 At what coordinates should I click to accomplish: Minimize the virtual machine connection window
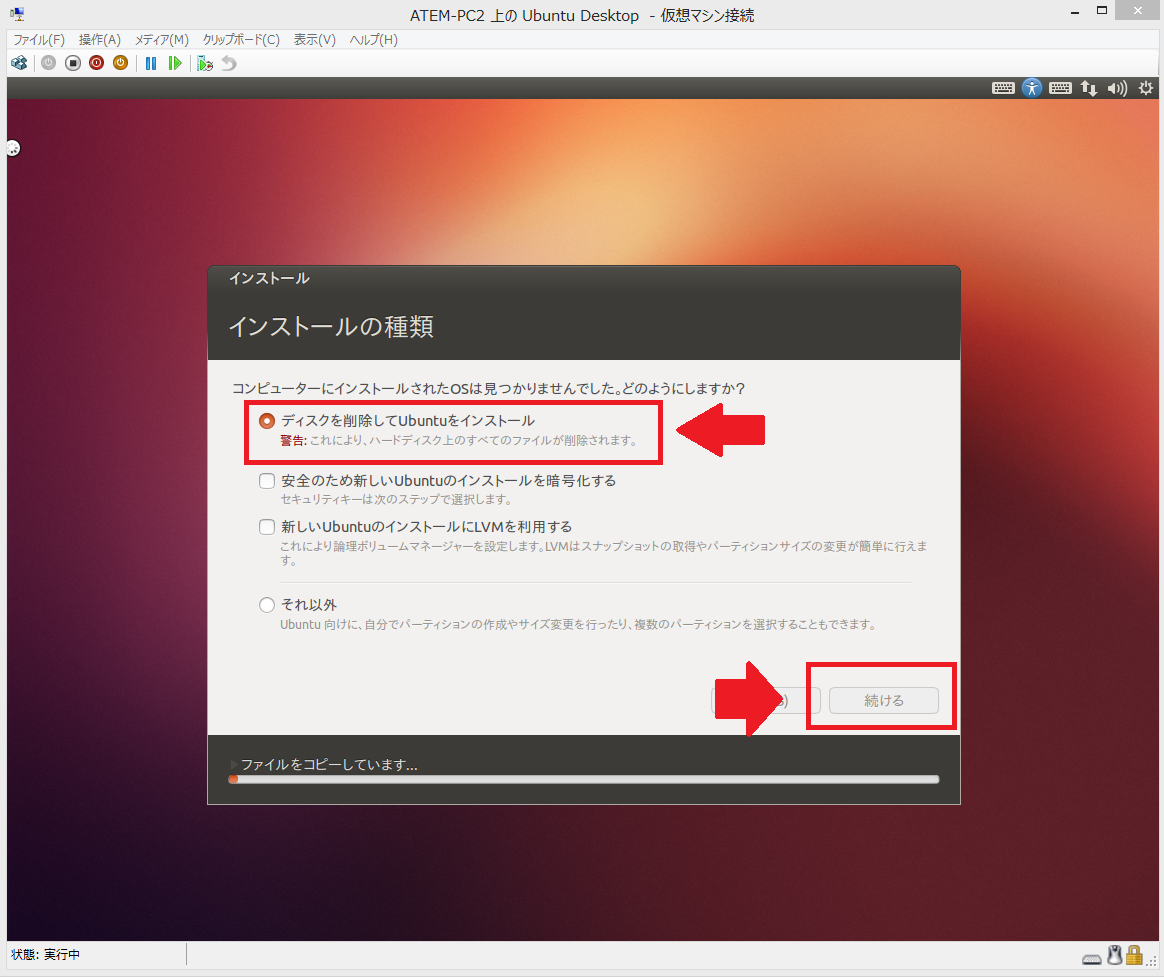point(1074,13)
